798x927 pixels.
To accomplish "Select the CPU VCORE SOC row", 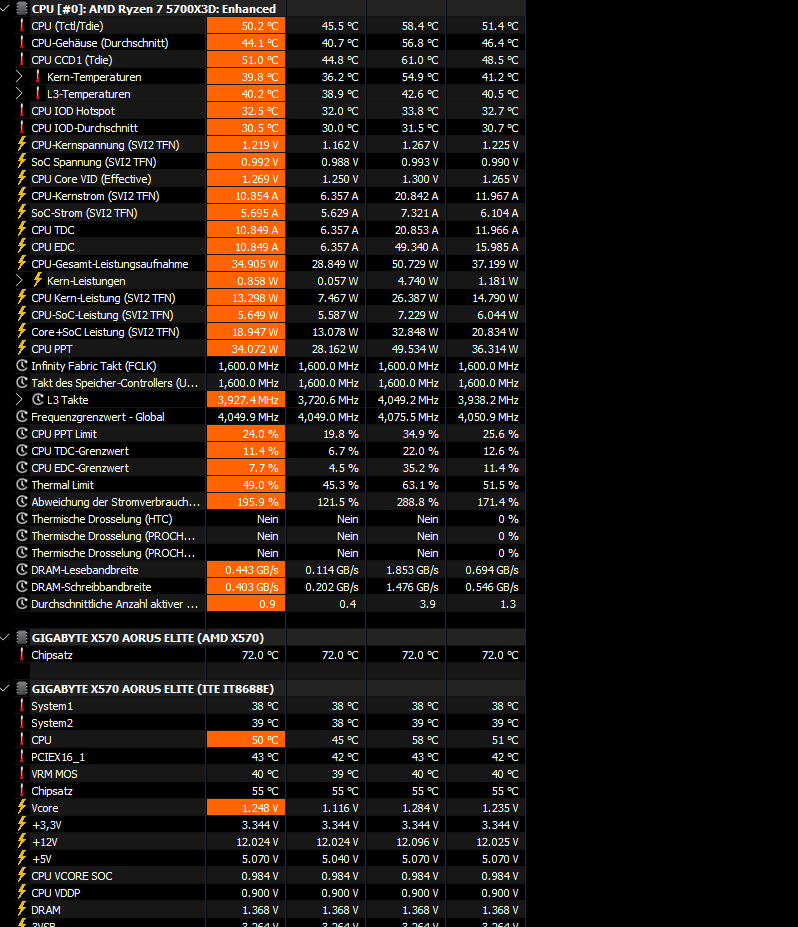I will pyautogui.click(x=270, y=876).
